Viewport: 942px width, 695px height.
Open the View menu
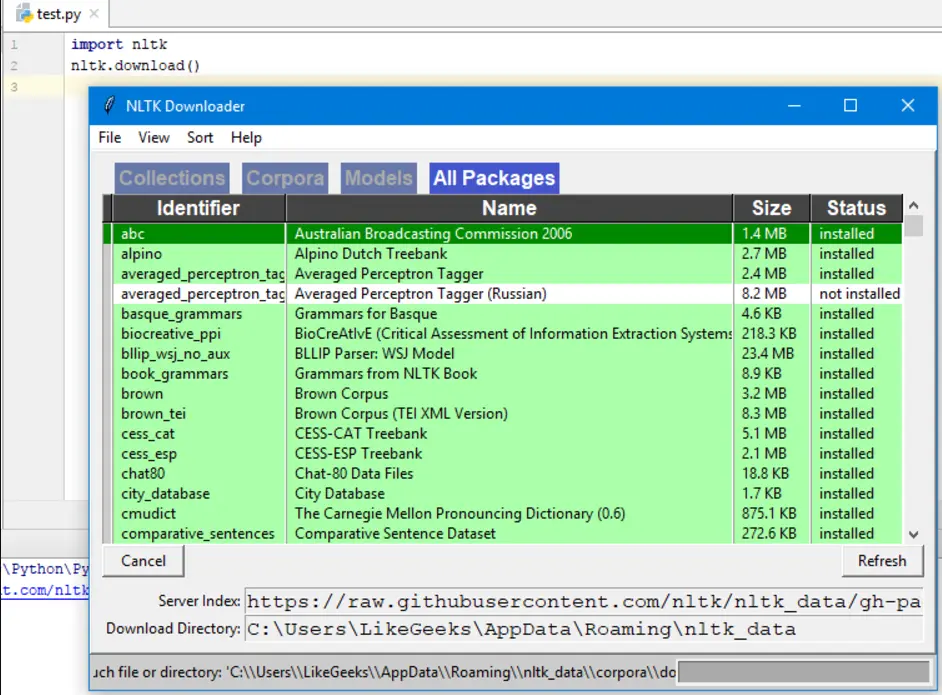pos(154,138)
